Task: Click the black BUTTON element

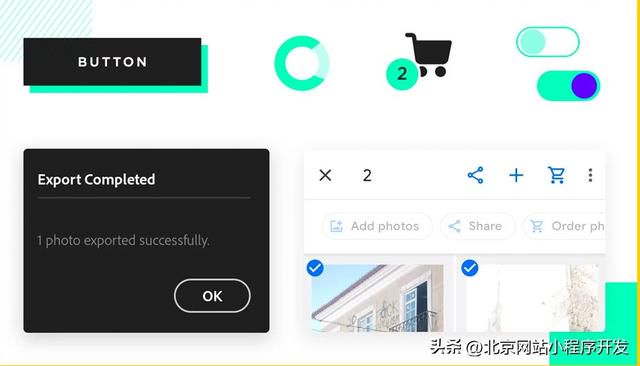Action: pyautogui.click(x=112, y=62)
